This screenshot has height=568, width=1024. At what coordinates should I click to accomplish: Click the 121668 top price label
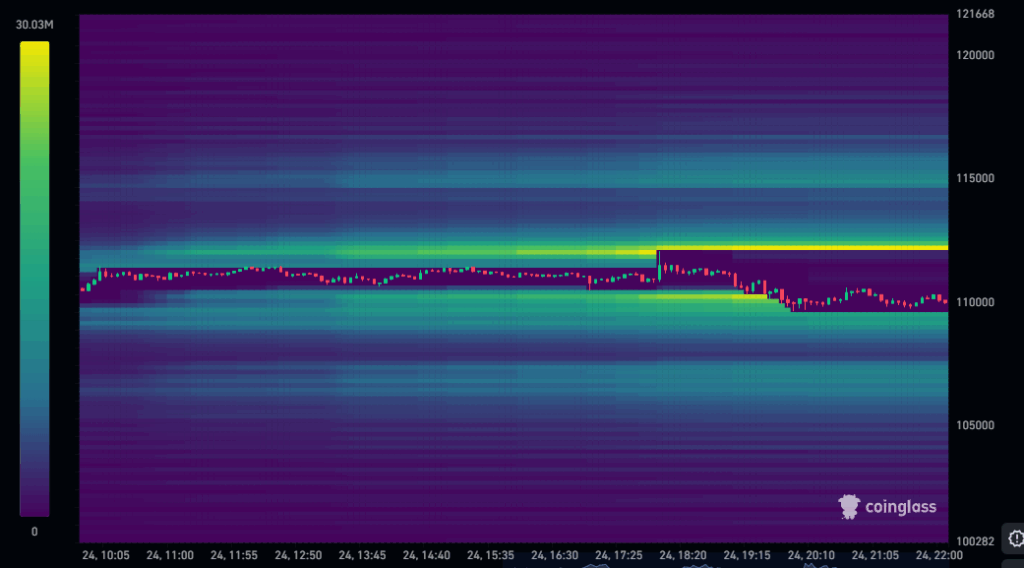click(x=975, y=14)
